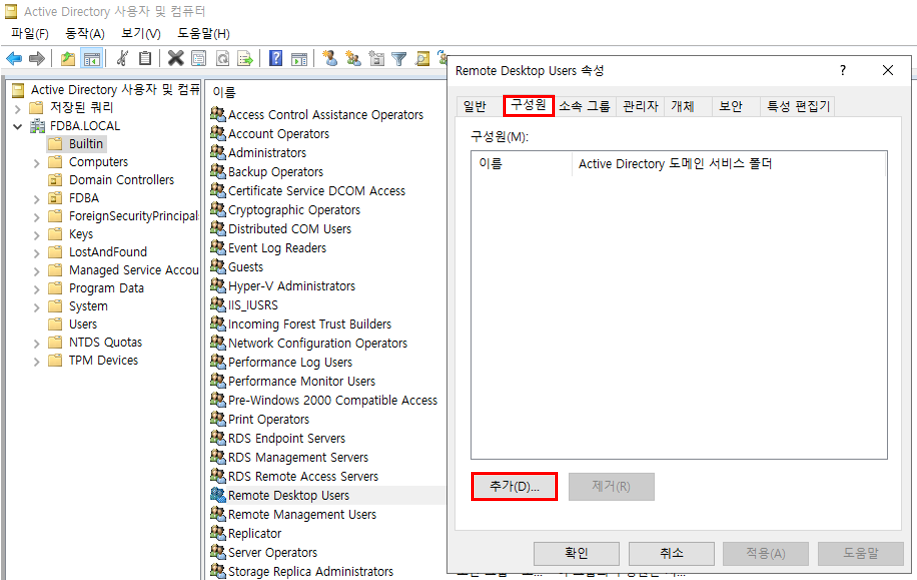Switch to the 관리자 tab
Viewport: 917px width, 580px height.
tap(640, 106)
